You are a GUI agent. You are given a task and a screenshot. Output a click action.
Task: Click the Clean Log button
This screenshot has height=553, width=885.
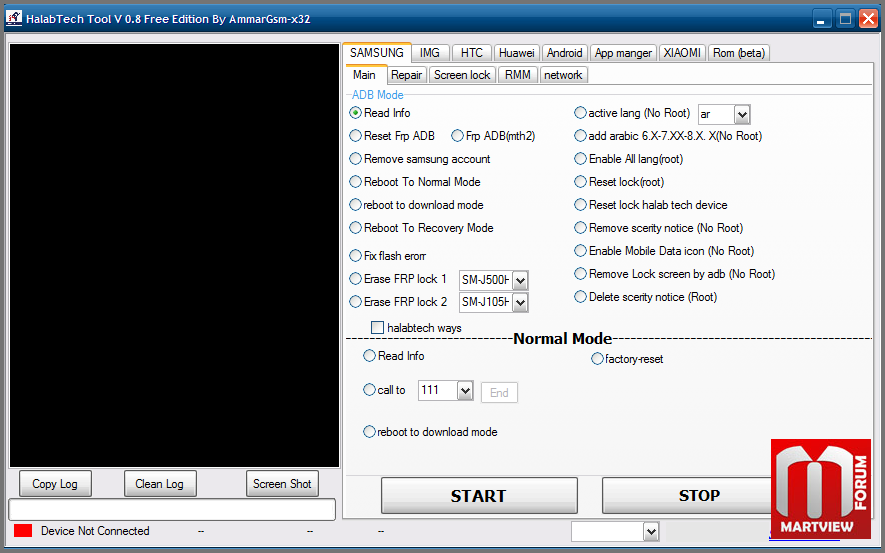click(160, 484)
